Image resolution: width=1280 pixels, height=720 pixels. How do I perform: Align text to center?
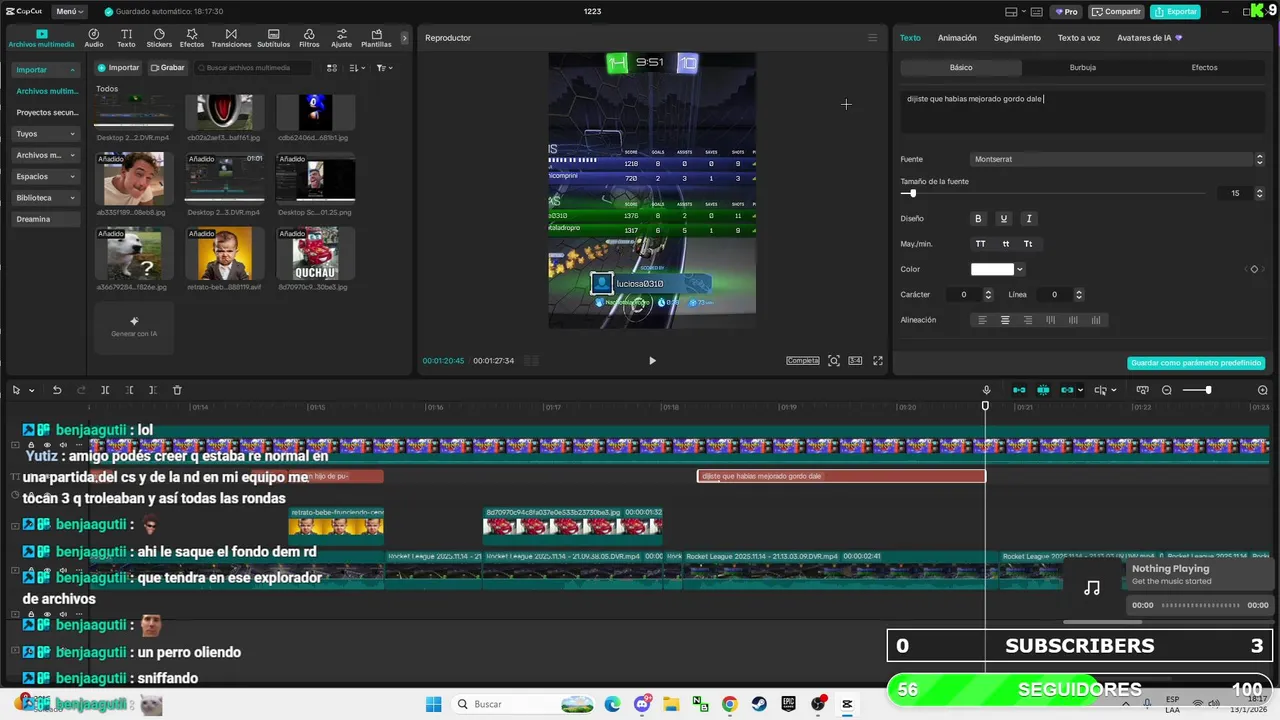(1005, 320)
